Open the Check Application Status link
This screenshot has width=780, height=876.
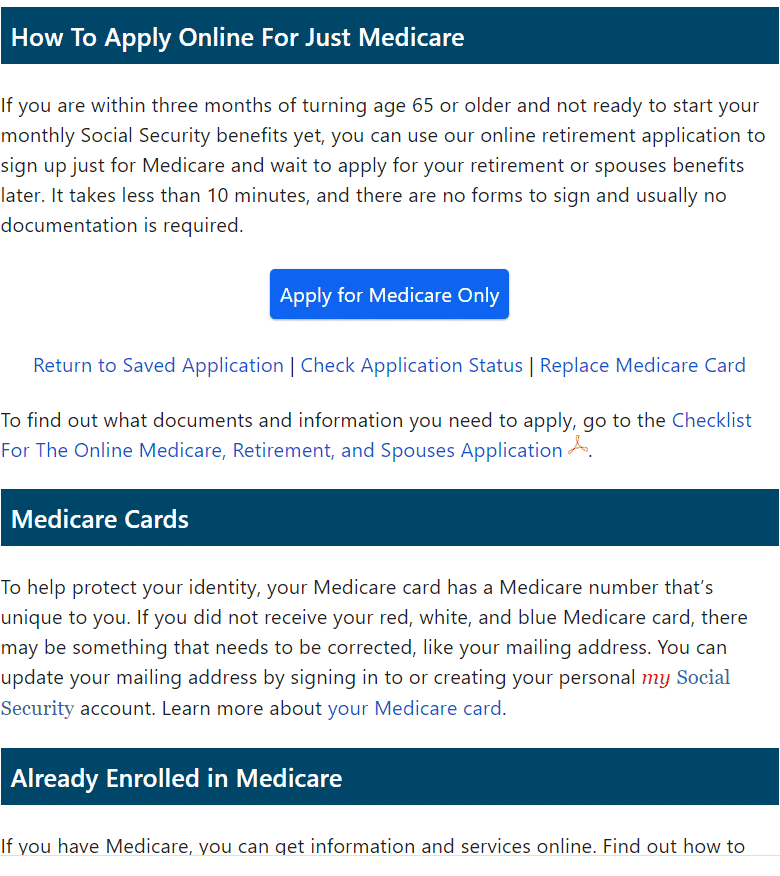(x=412, y=365)
